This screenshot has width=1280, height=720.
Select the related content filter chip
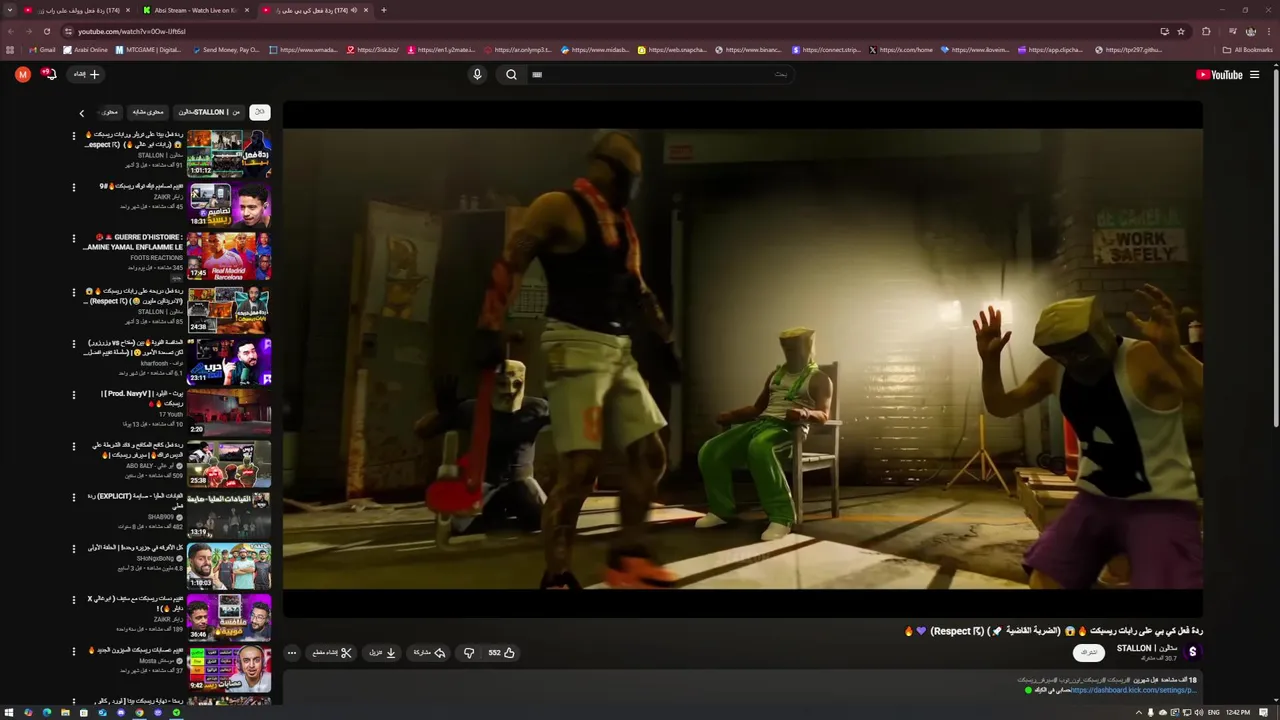[x=148, y=112]
